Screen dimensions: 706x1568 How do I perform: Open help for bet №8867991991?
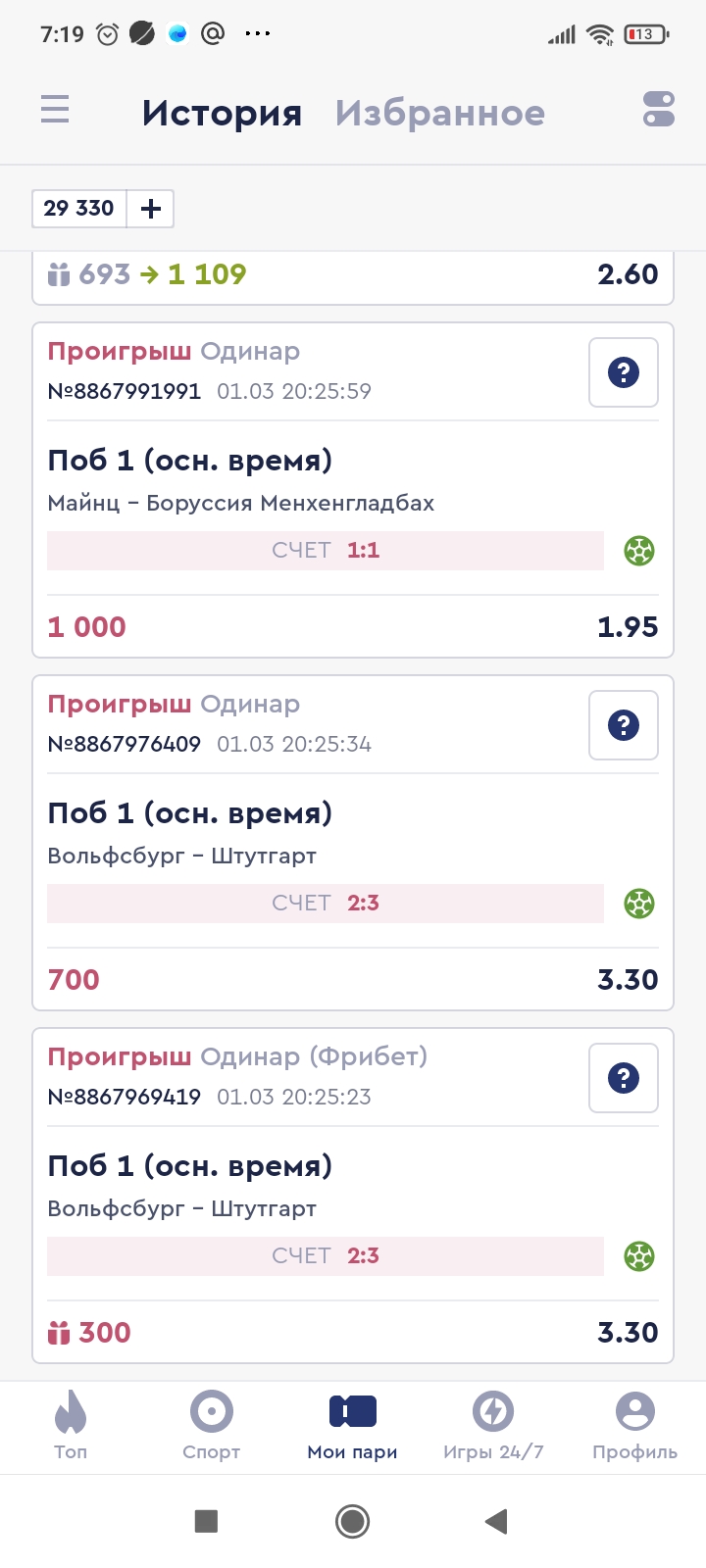click(x=624, y=372)
